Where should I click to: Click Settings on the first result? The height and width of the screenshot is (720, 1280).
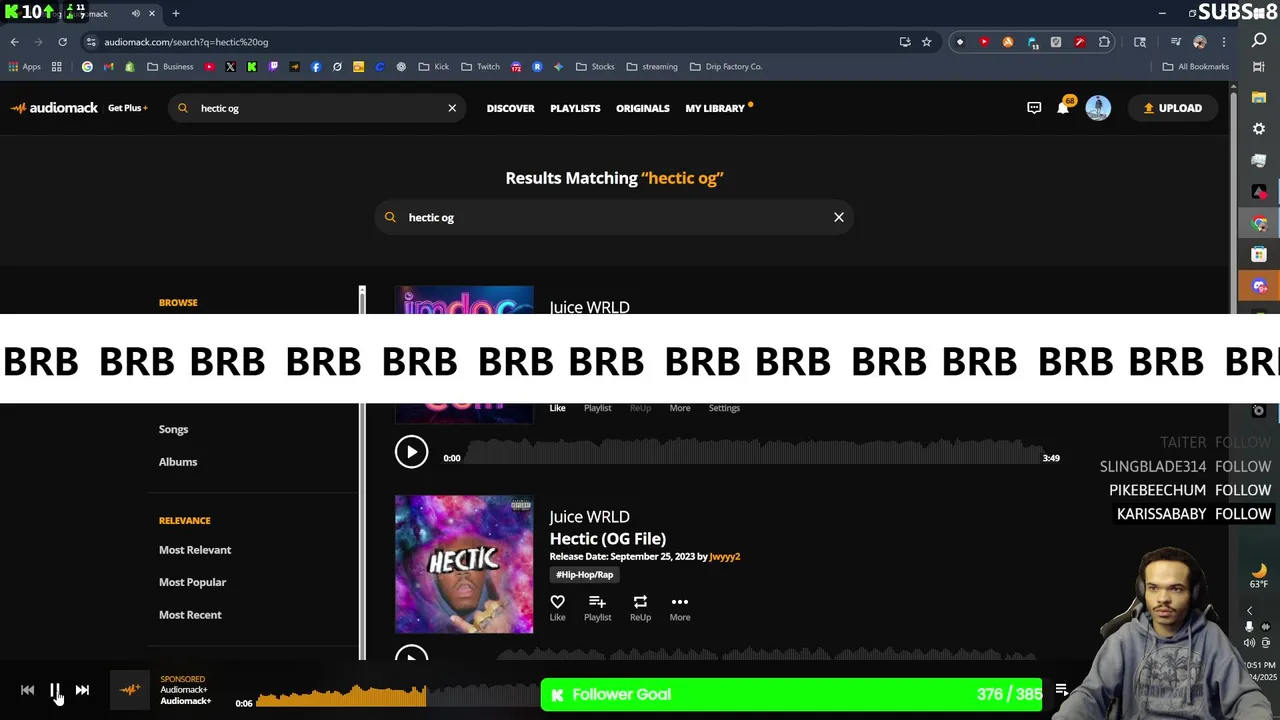724,408
